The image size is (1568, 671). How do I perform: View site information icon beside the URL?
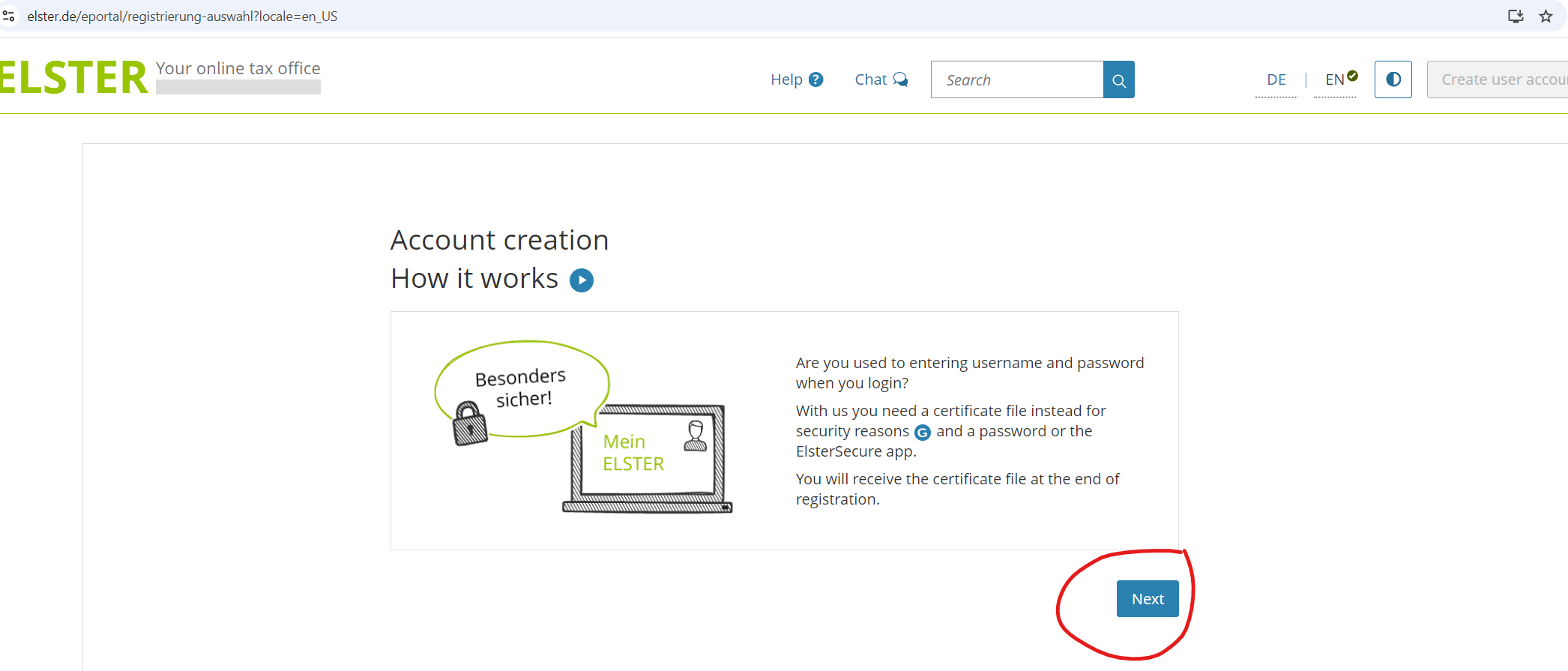pyautogui.click(x=9, y=16)
